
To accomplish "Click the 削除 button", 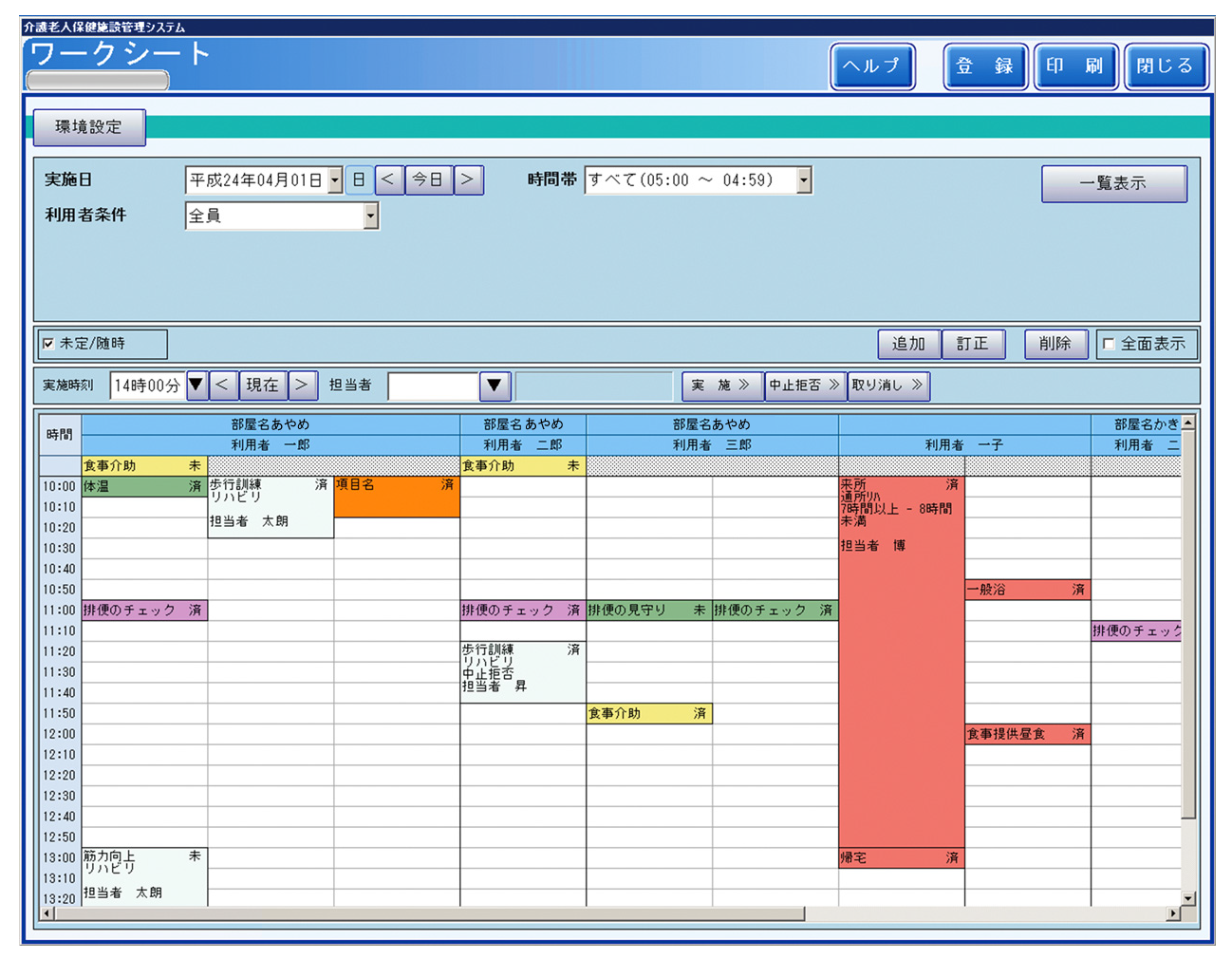I will pos(1055,344).
